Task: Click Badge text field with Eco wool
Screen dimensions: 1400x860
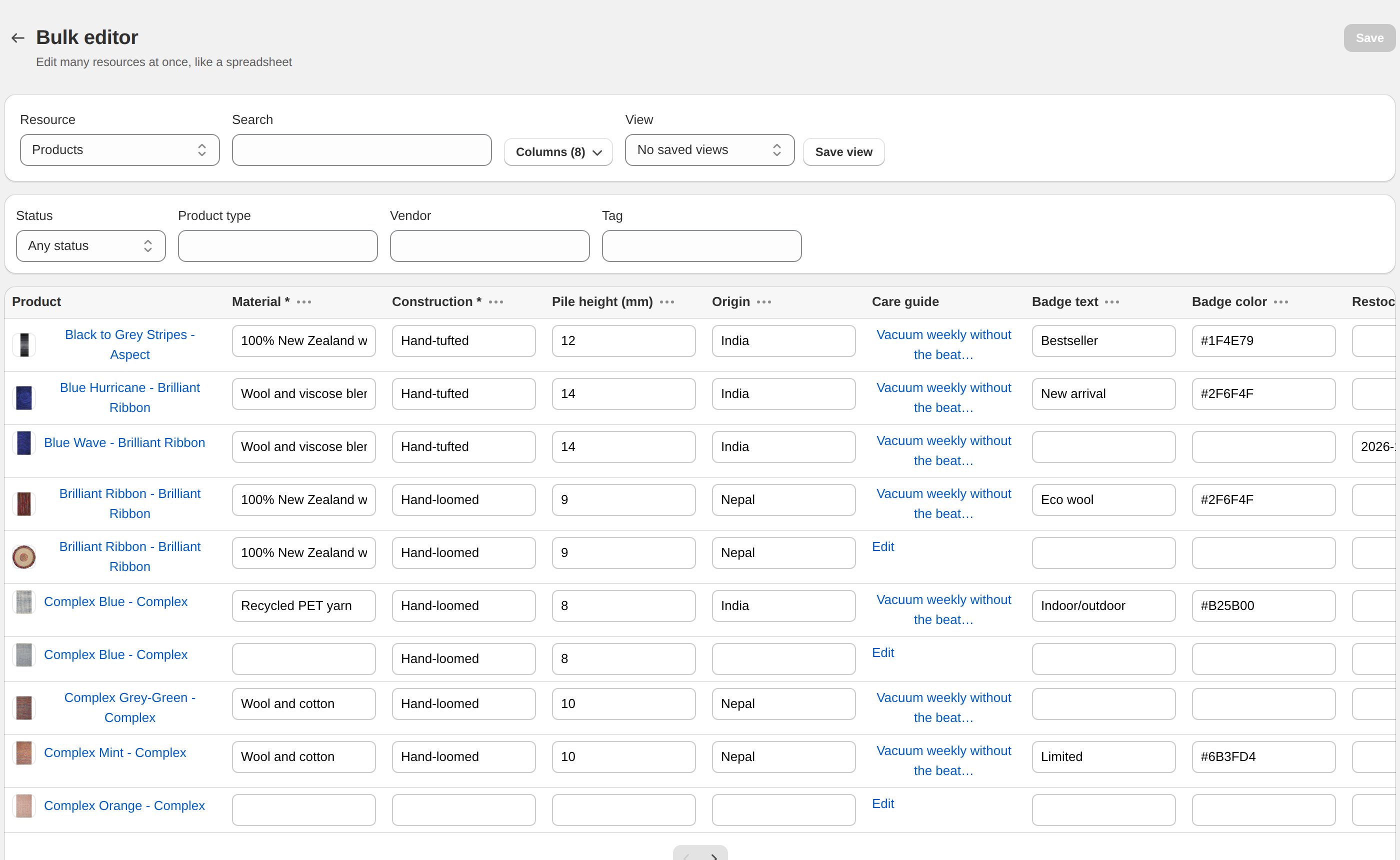Action: coord(1103,500)
